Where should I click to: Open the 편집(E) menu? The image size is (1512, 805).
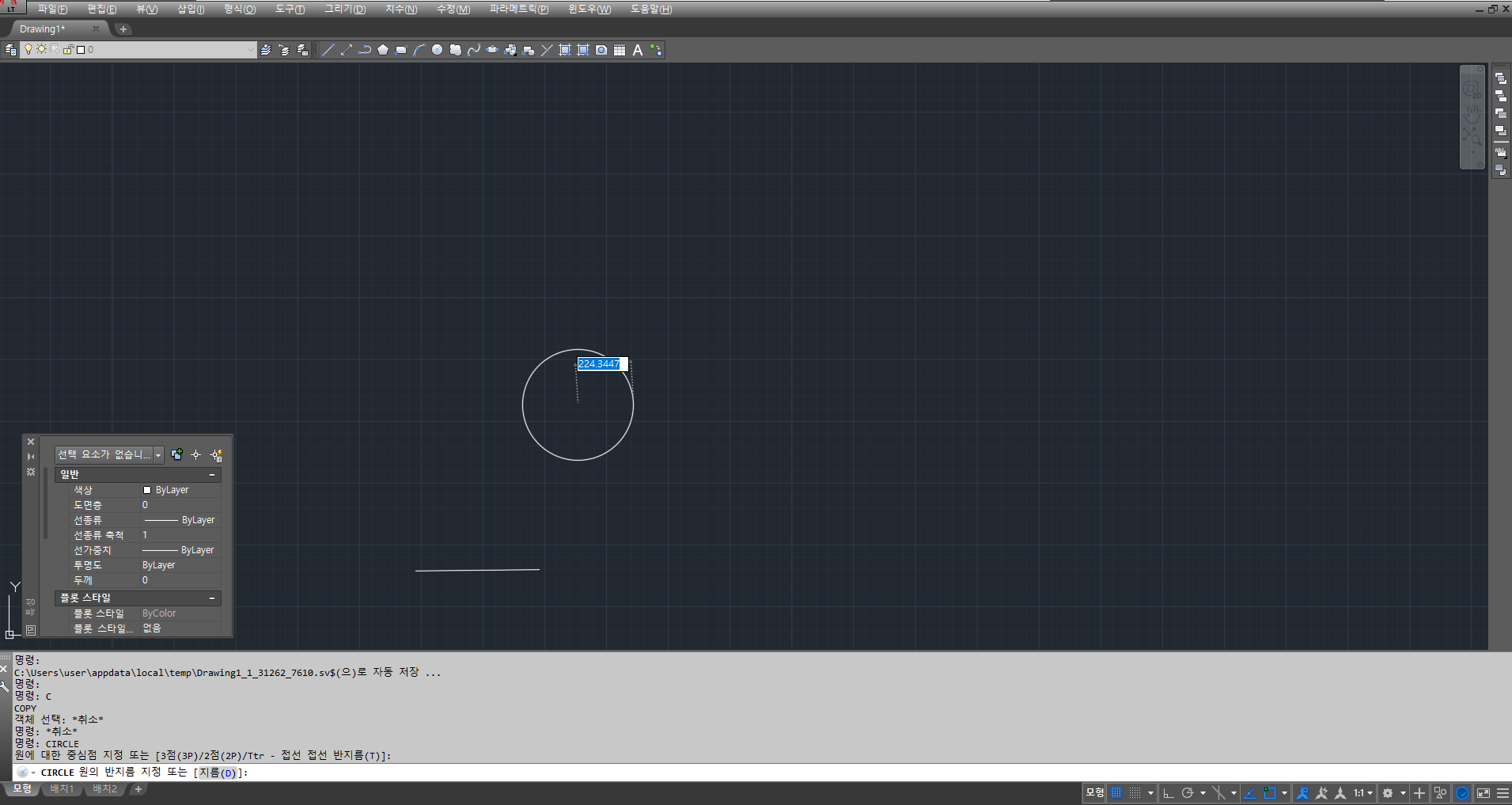pyautogui.click(x=102, y=9)
